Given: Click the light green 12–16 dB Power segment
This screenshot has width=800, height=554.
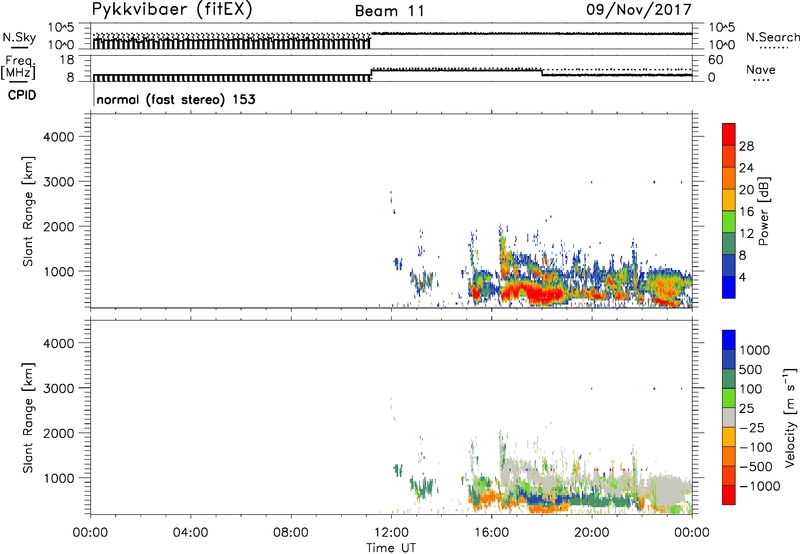Looking at the screenshot, I should pos(729,222).
